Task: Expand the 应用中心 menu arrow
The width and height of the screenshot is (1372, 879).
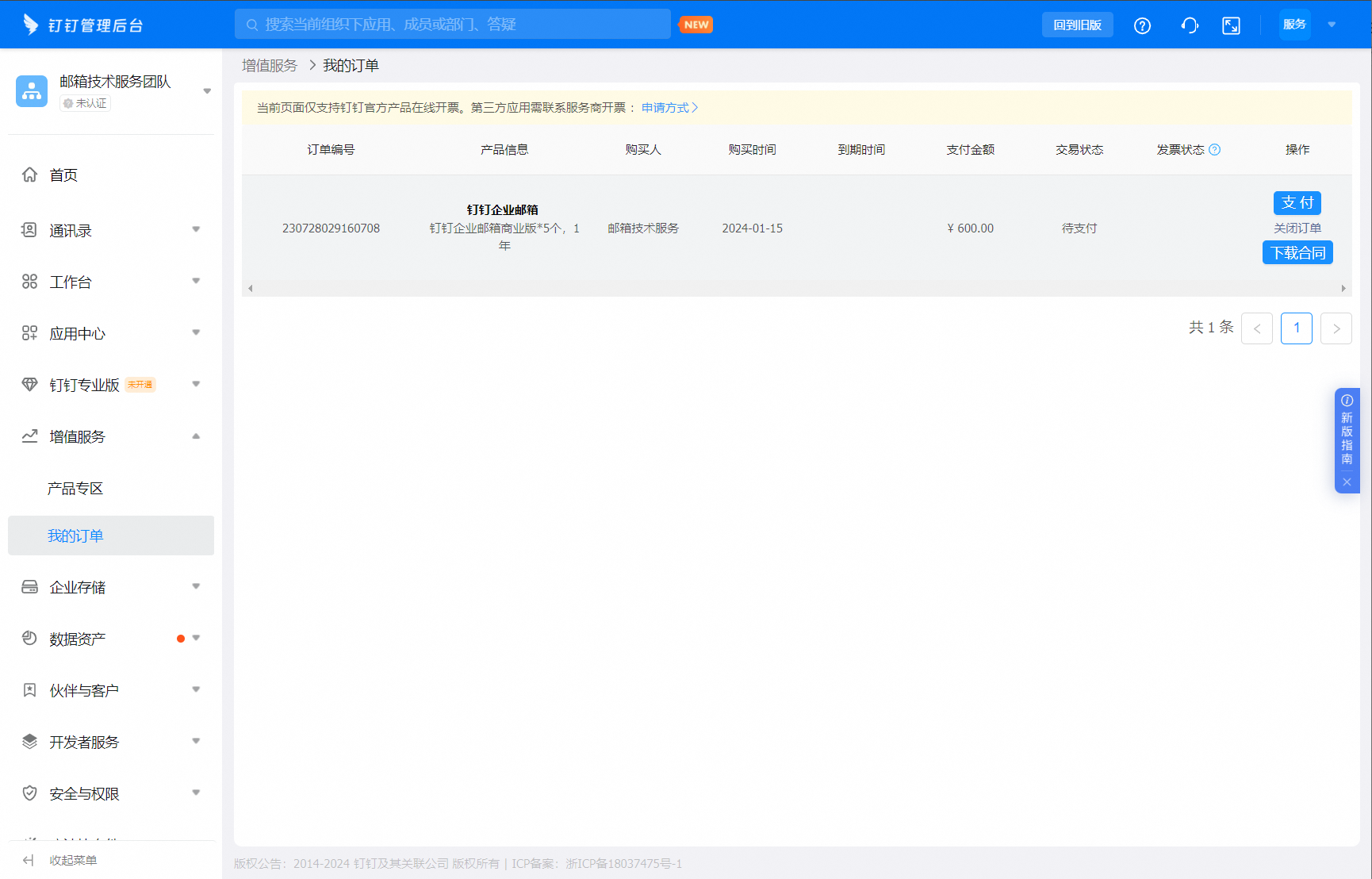Action: (x=196, y=332)
